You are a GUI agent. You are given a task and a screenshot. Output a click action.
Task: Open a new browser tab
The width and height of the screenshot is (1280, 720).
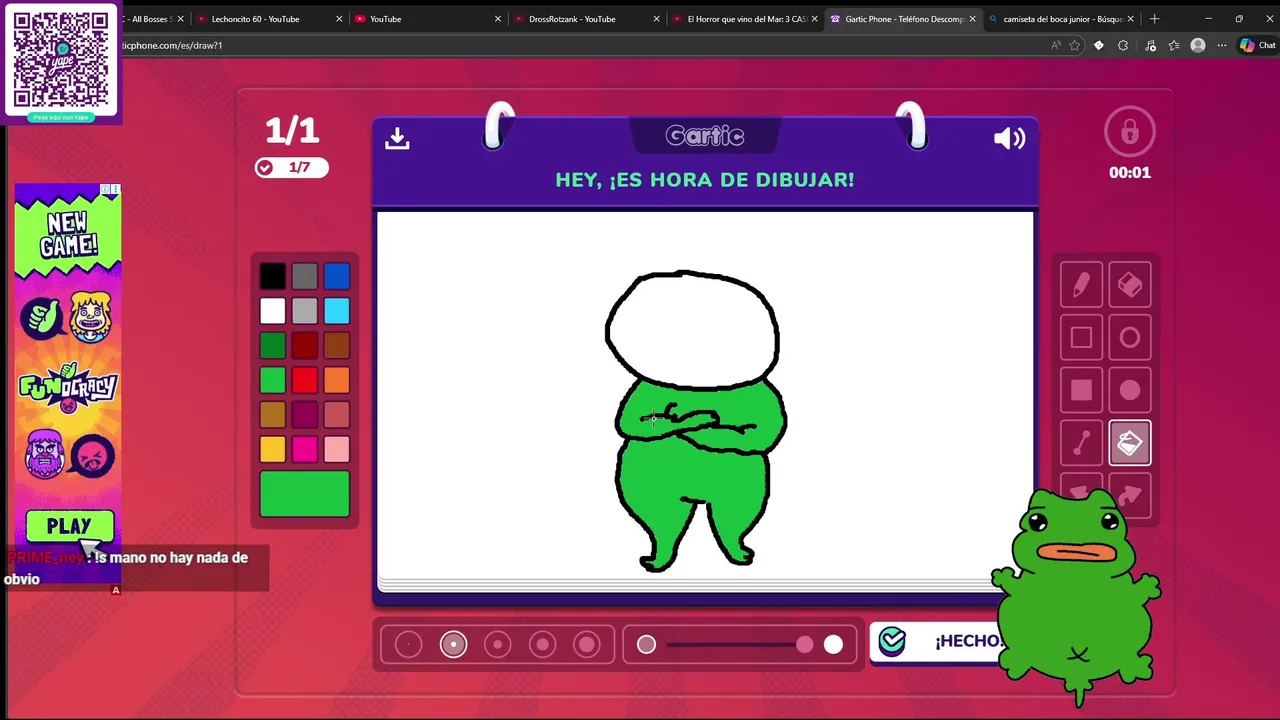1154,19
